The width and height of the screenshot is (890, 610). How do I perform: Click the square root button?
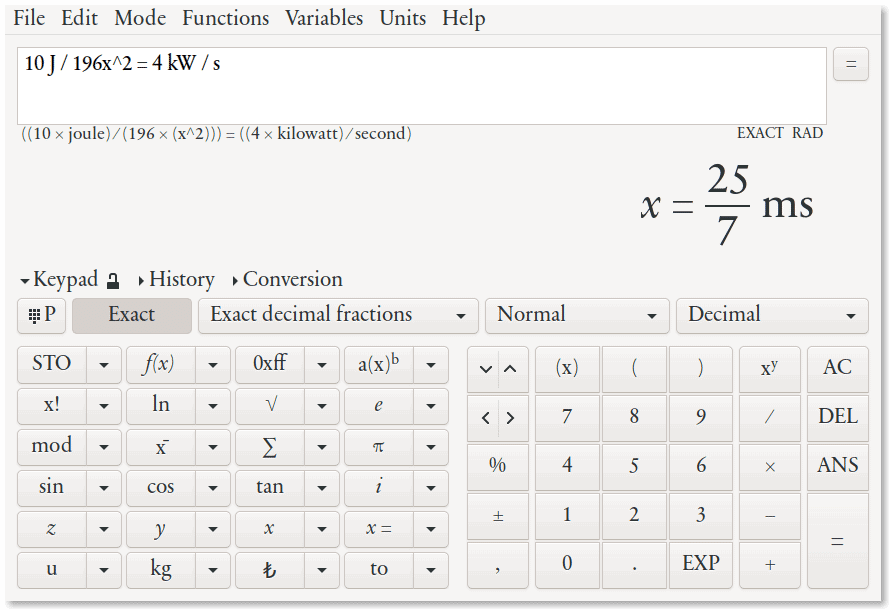click(x=270, y=405)
